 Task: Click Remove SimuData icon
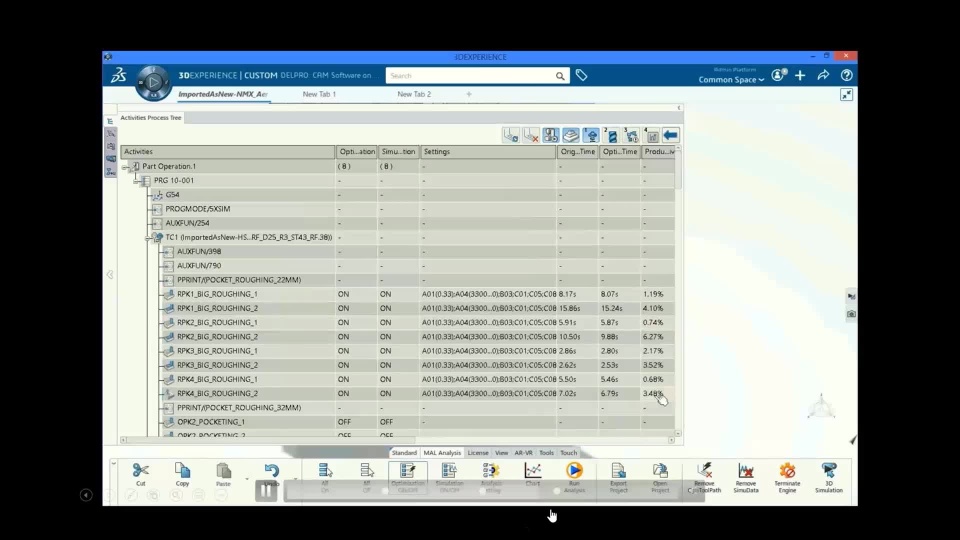coord(746,470)
